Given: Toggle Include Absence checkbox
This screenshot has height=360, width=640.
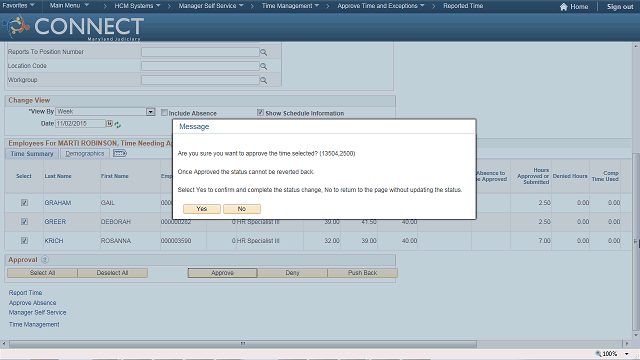Looking at the screenshot, I should coord(164,113).
